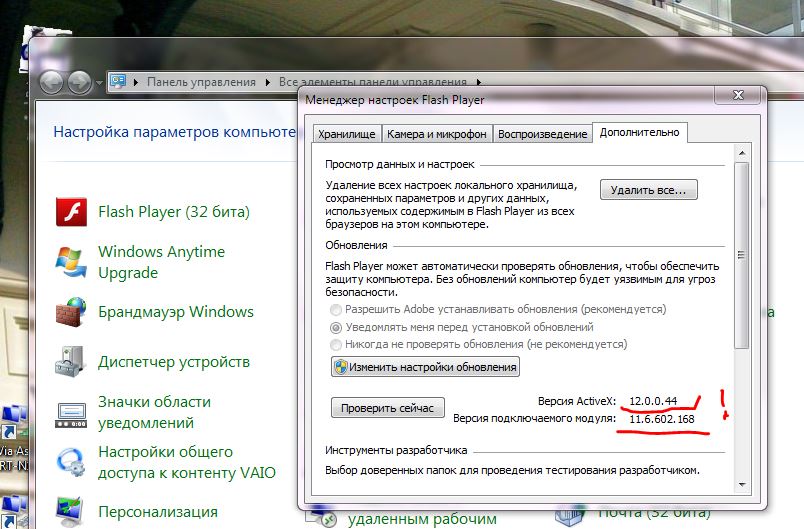This screenshot has height=529, width=804.
Task: Switch to the Воспроизведение tab
Action: point(542,134)
